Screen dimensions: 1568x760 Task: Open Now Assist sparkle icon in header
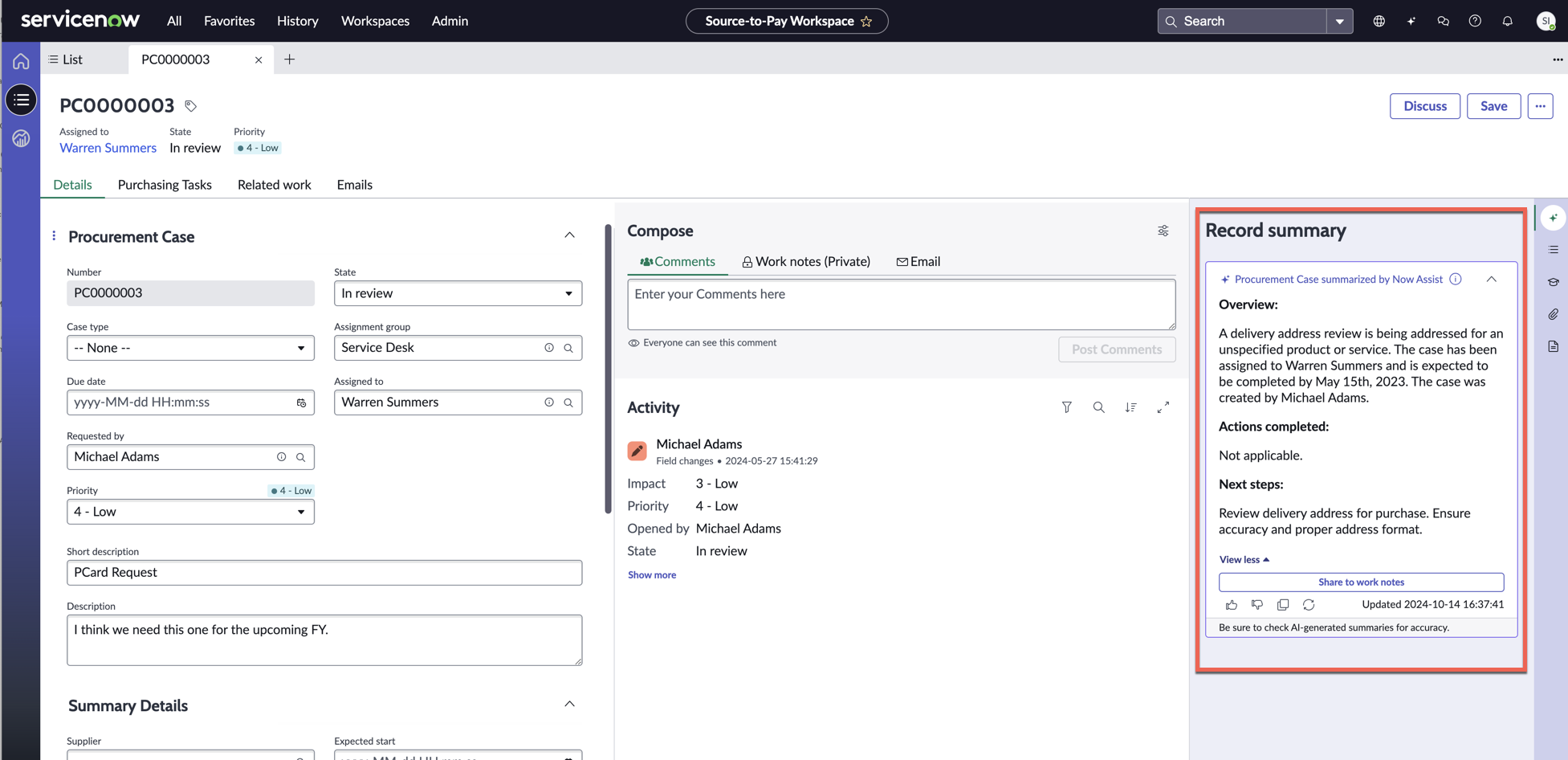1411,21
